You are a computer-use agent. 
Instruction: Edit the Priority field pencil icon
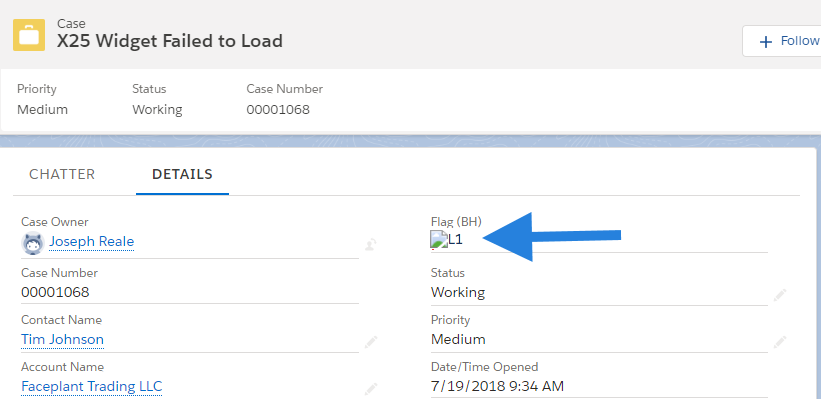[780, 342]
